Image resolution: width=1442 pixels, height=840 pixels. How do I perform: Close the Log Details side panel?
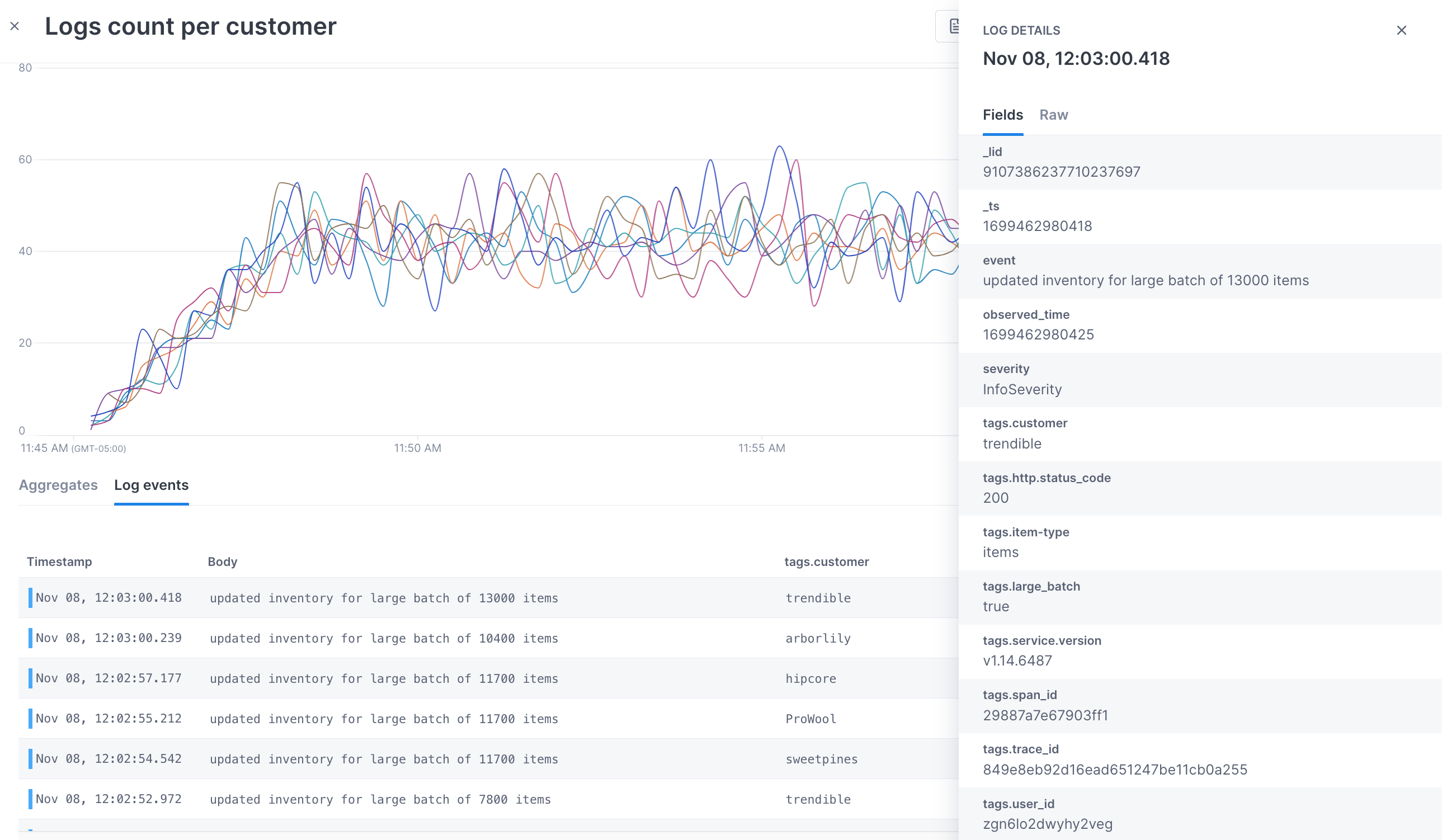pos(1401,30)
